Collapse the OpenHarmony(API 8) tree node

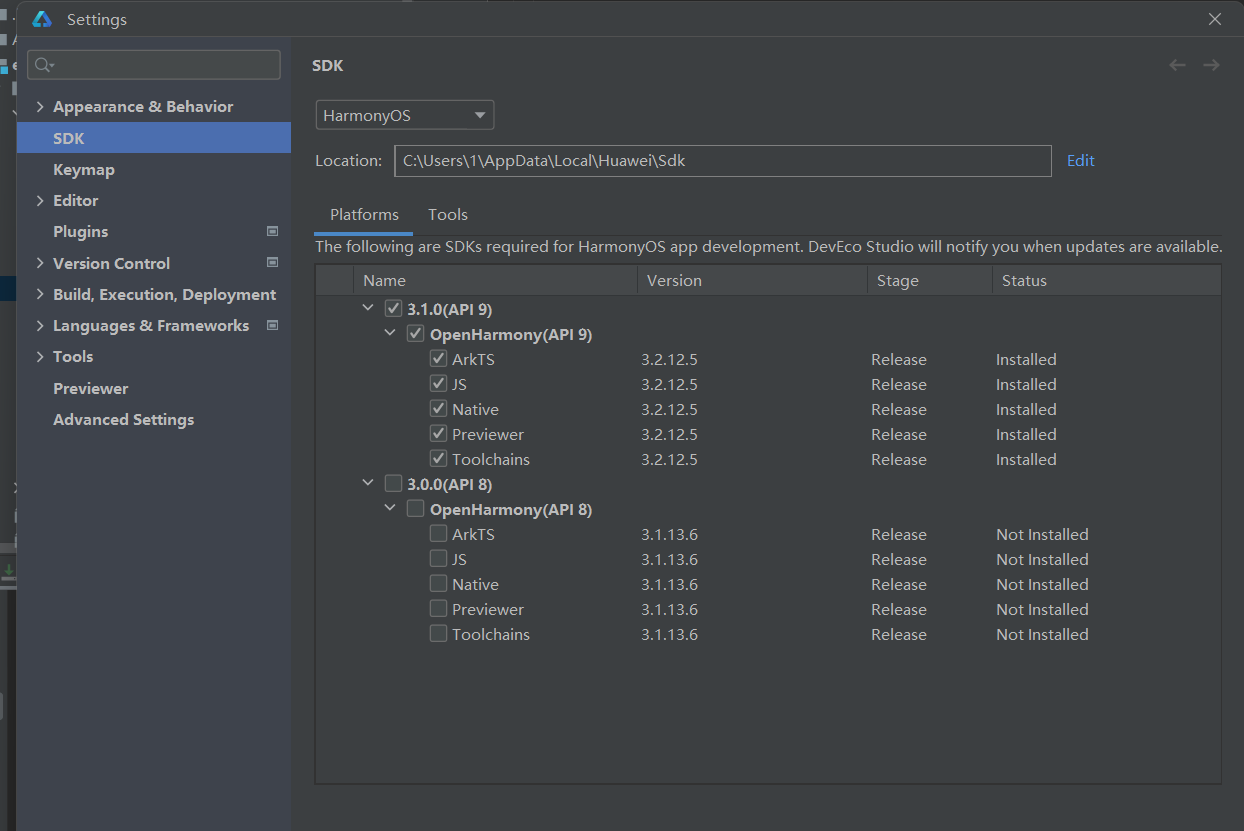coord(391,509)
